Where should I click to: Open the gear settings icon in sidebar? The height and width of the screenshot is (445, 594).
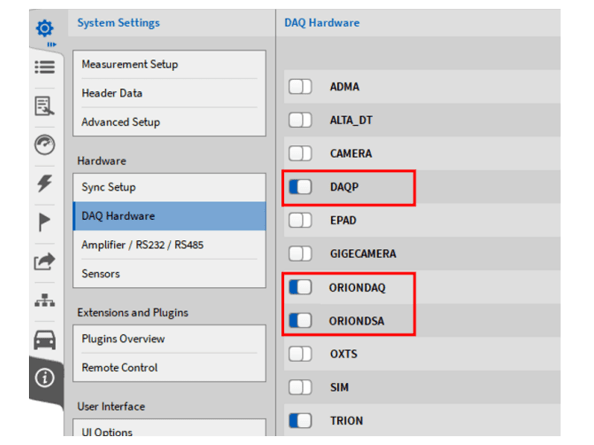coord(45,28)
